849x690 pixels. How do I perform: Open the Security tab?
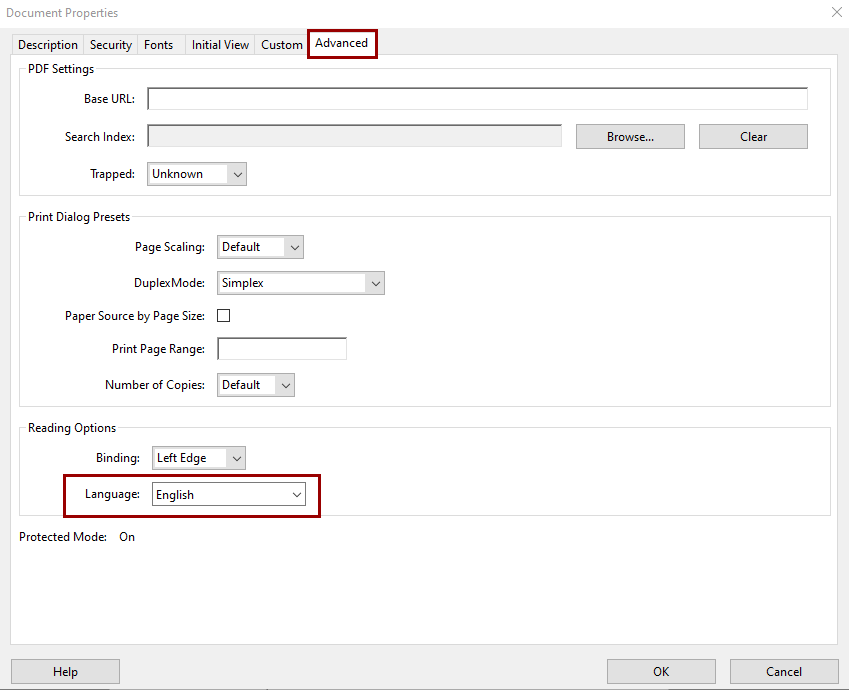point(110,45)
